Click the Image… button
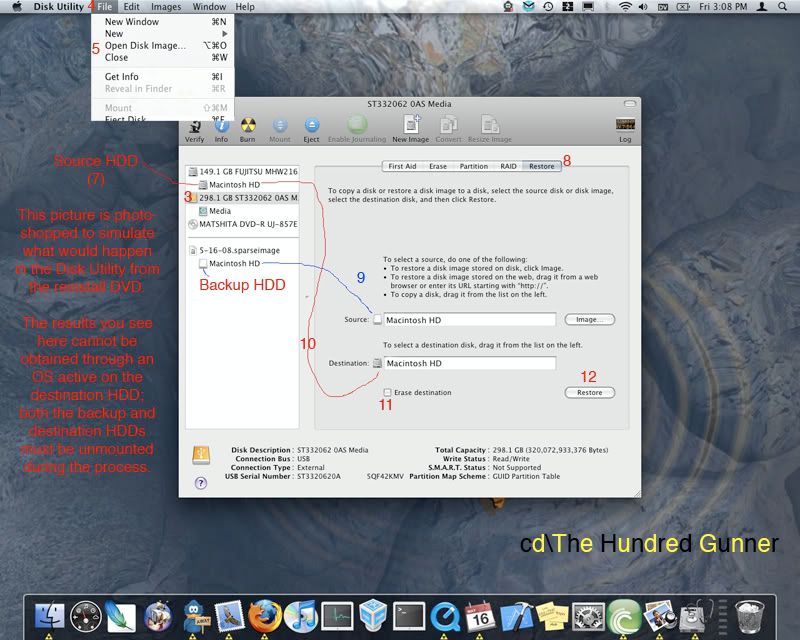Screen dimensions: 800x640 pyautogui.click(x=590, y=319)
